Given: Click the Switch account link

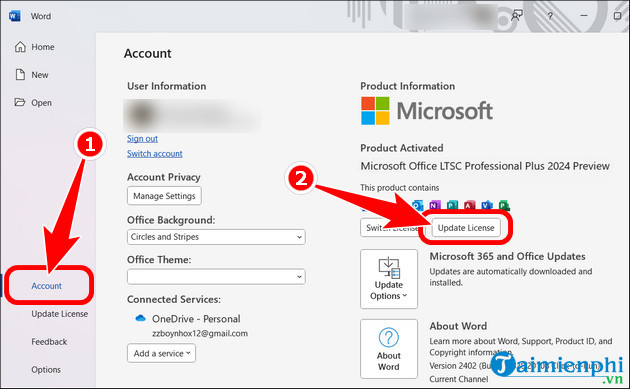Looking at the screenshot, I should [x=155, y=154].
